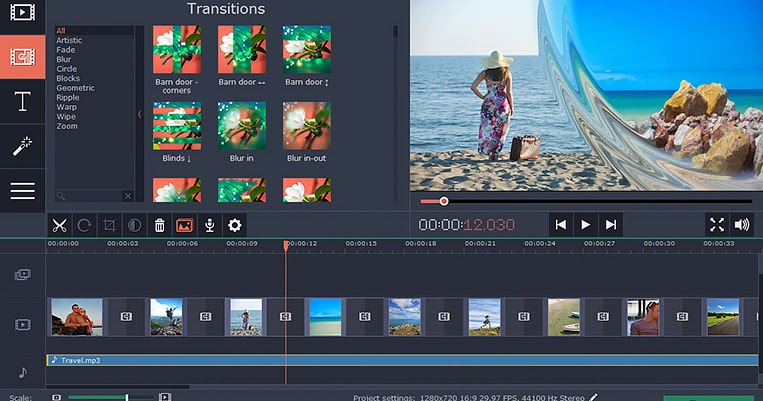Select the Travel.mp3 audio clip
The width and height of the screenshot is (763, 401).
click(402, 360)
